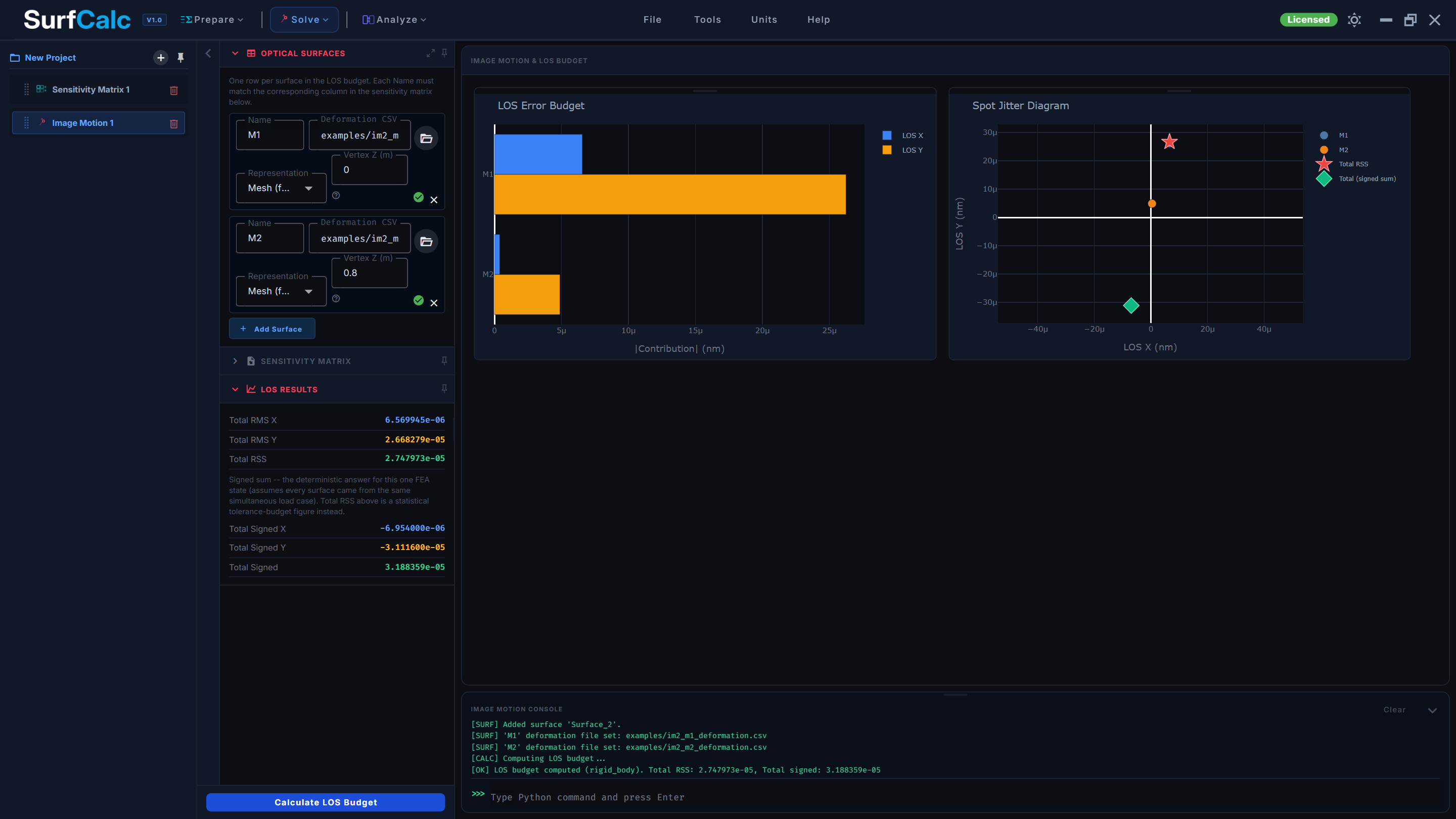
Task: Open the Help menu
Action: [818, 20]
